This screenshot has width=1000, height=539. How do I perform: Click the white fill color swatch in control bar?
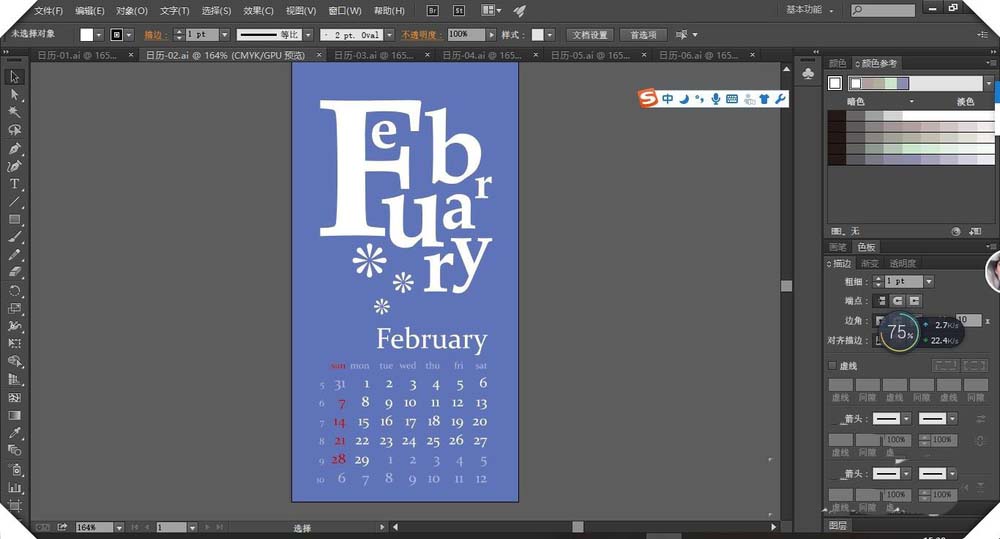(87, 35)
